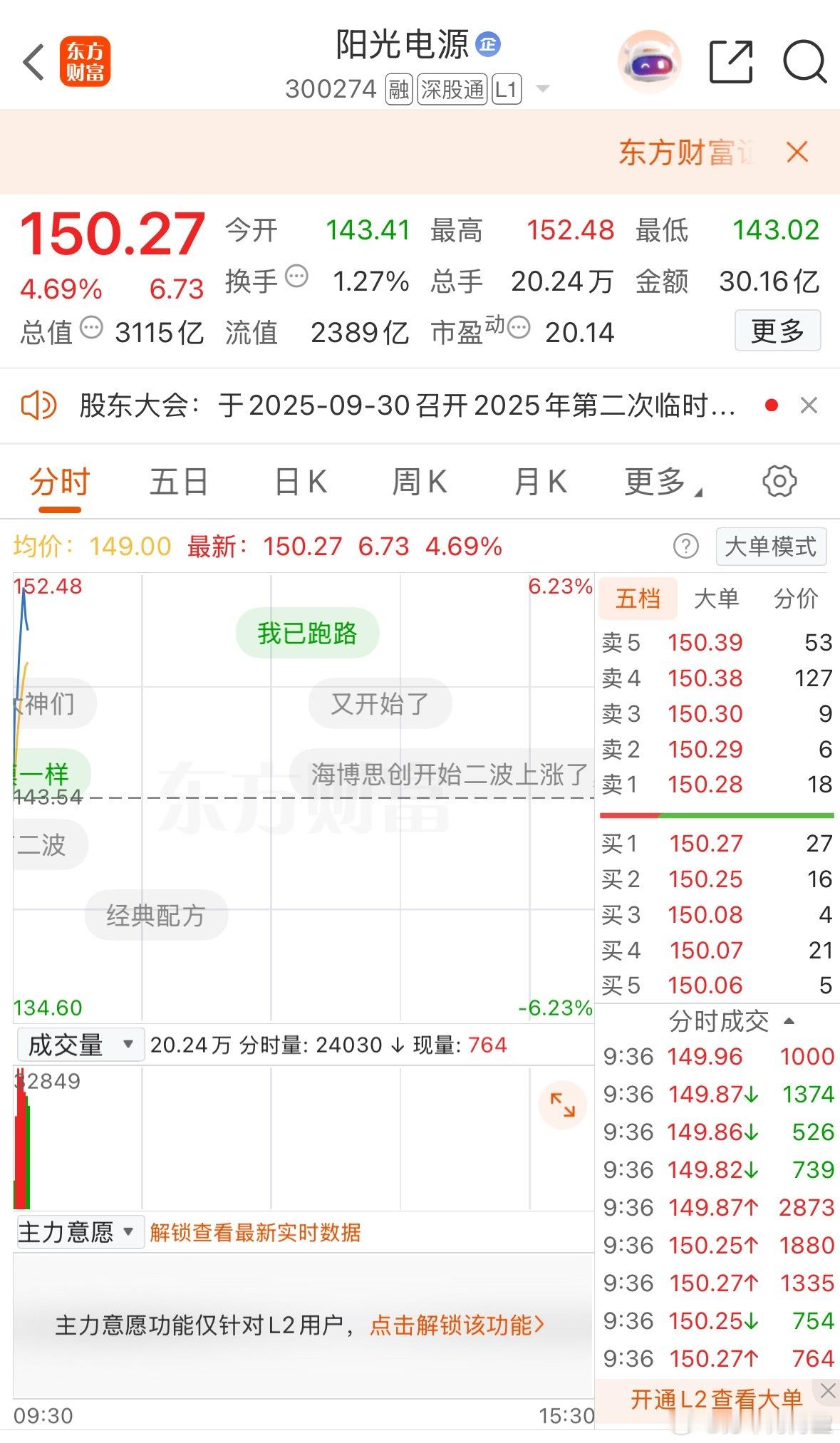Tap the 149.87 trade with volume 2873
Screen dimensions: 840x1443
tap(718, 1207)
